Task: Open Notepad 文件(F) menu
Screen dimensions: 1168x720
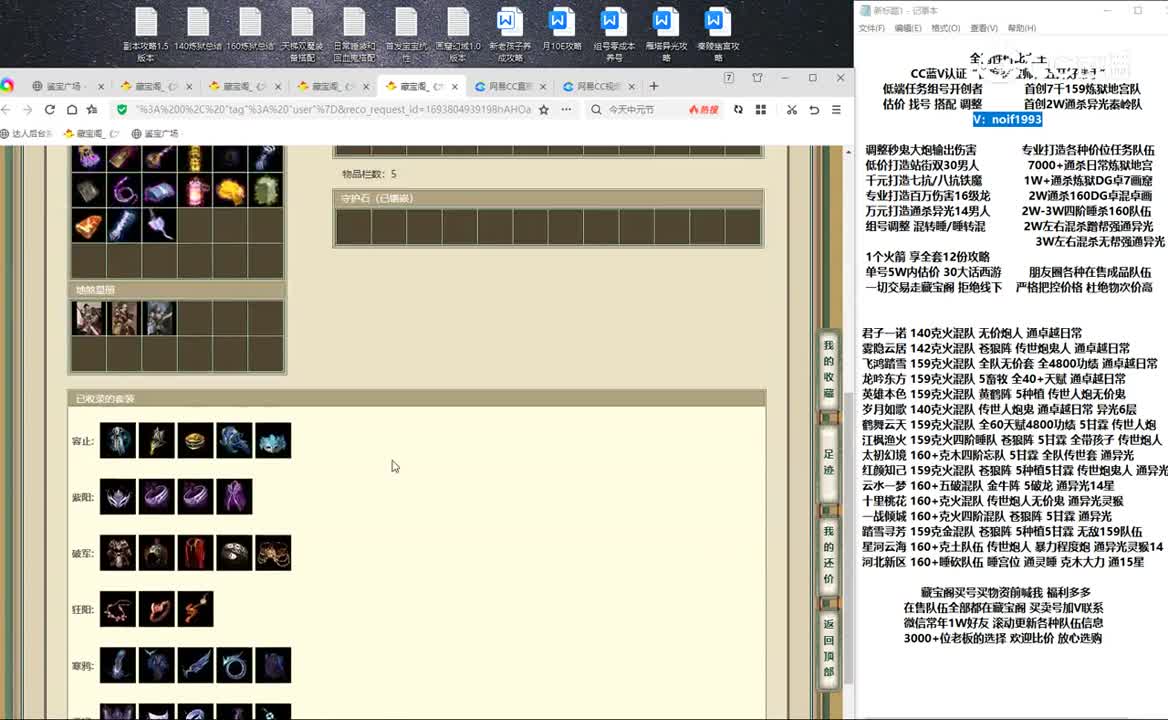Action: 872,28
